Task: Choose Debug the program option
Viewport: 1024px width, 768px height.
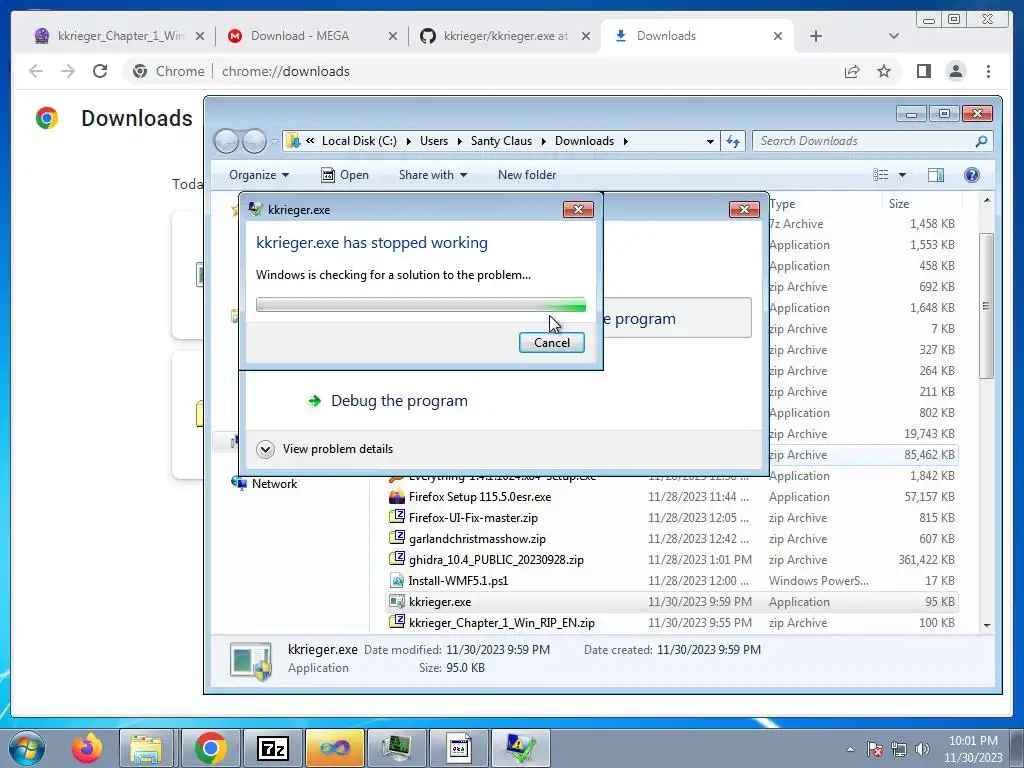Action: (399, 401)
